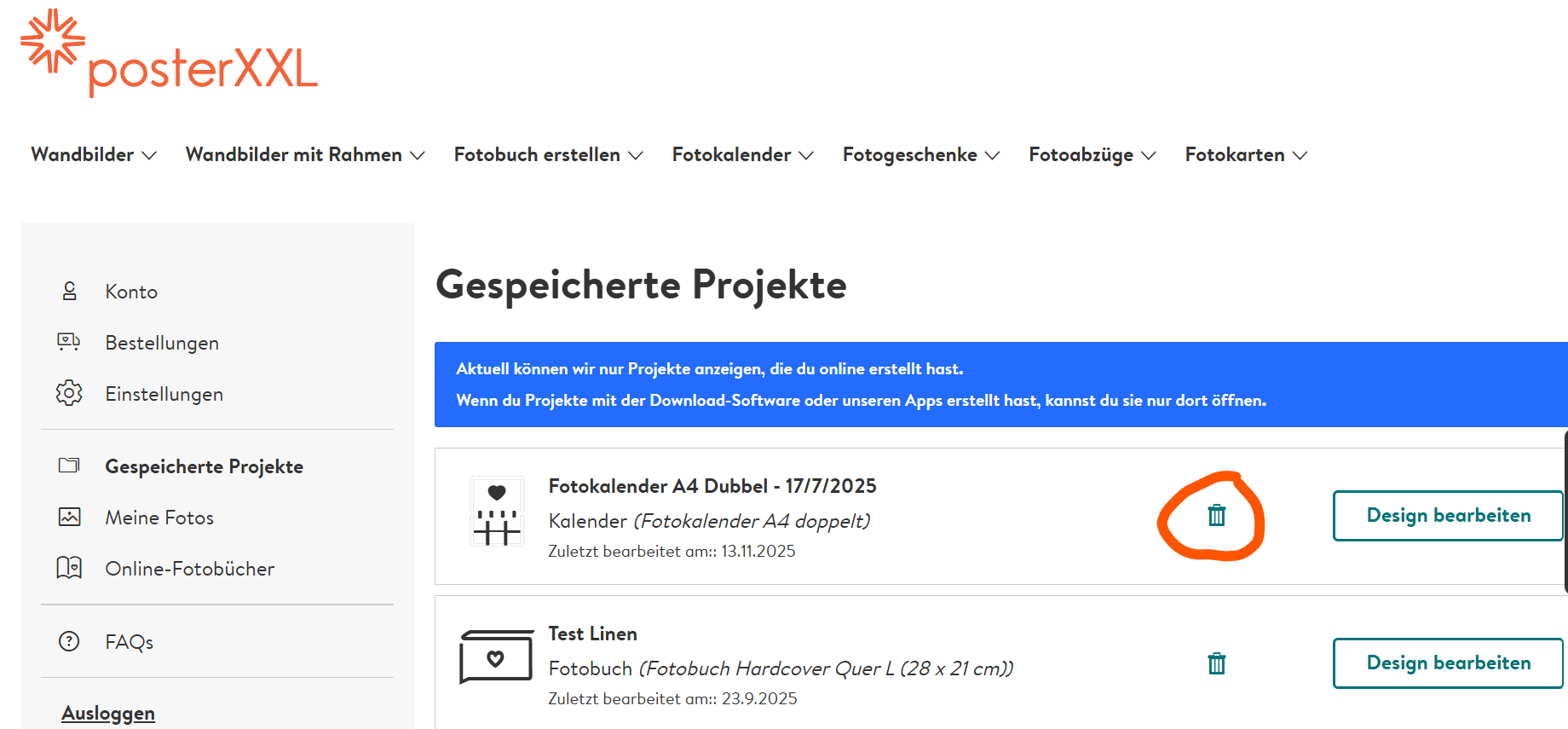The image size is (1568, 729).
Task: Open the Fotokalender project calendar thumbnail
Action: coord(497,512)
